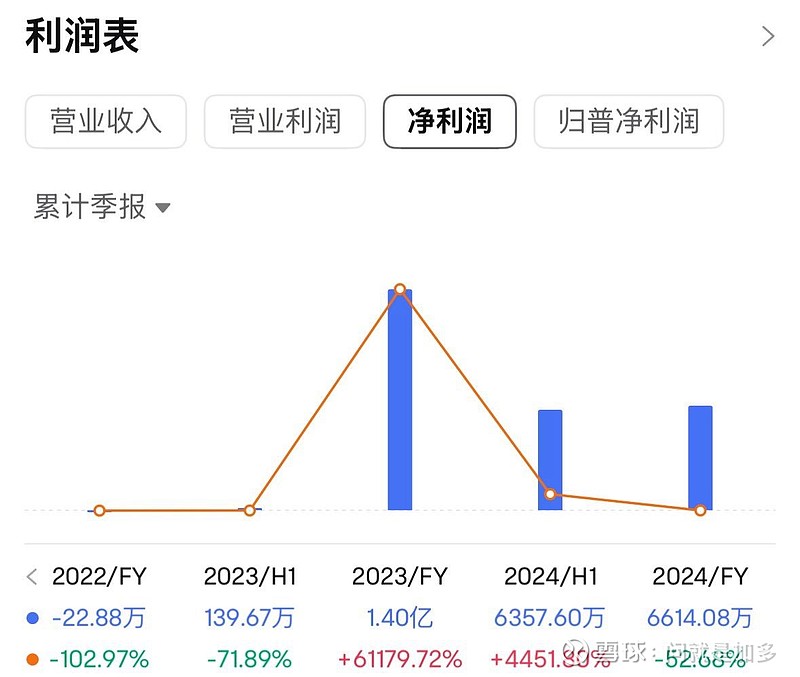Click the 利润表 section title
800x677 pixels.
coord(82,36)
